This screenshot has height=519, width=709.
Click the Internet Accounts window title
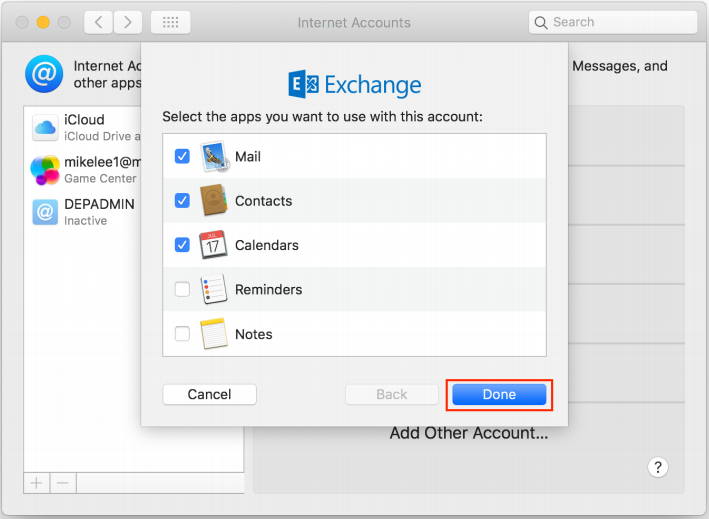coord(354,23)
